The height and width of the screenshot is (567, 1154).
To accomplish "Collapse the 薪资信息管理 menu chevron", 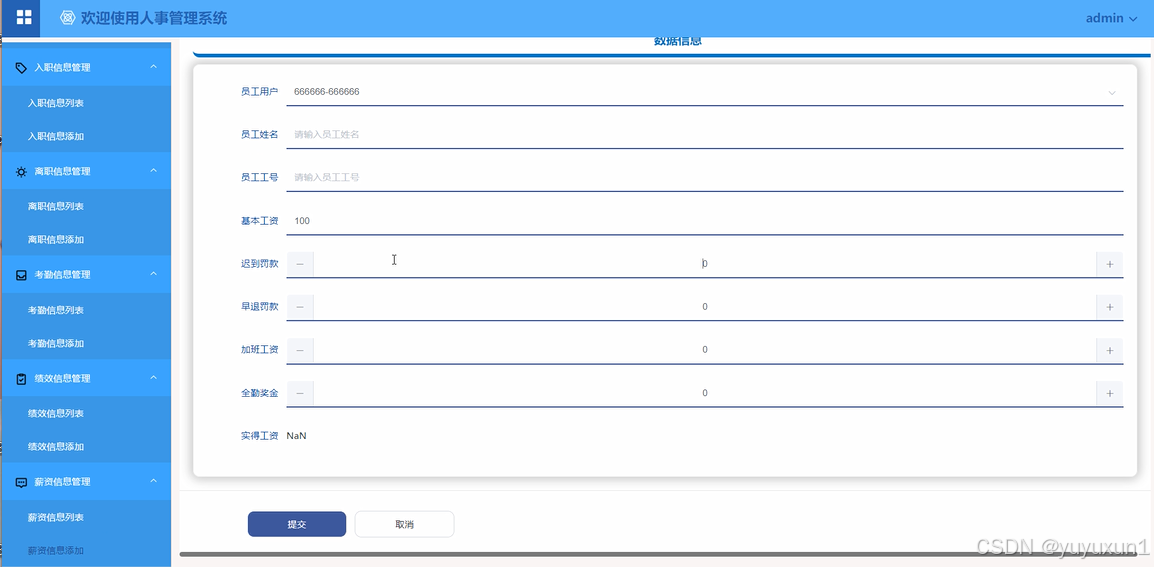I will click(x=154, y=482).
